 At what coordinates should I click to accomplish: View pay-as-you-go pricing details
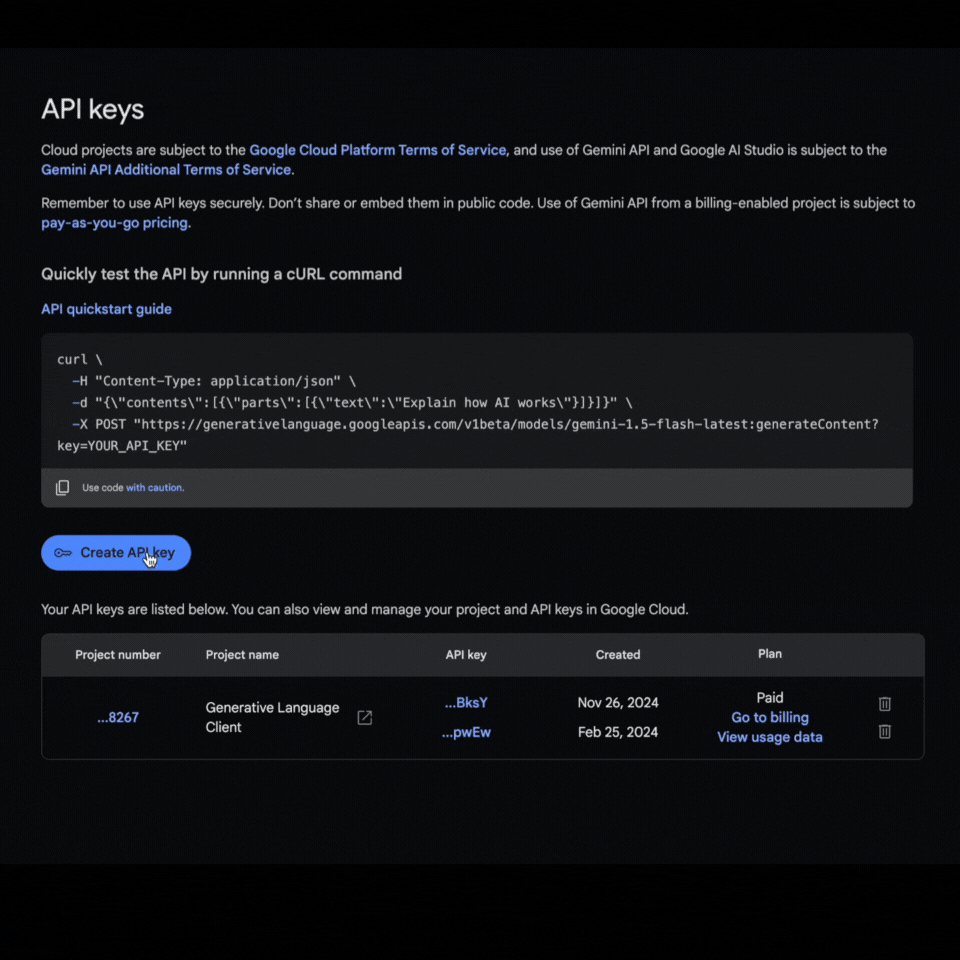point(113,222)
